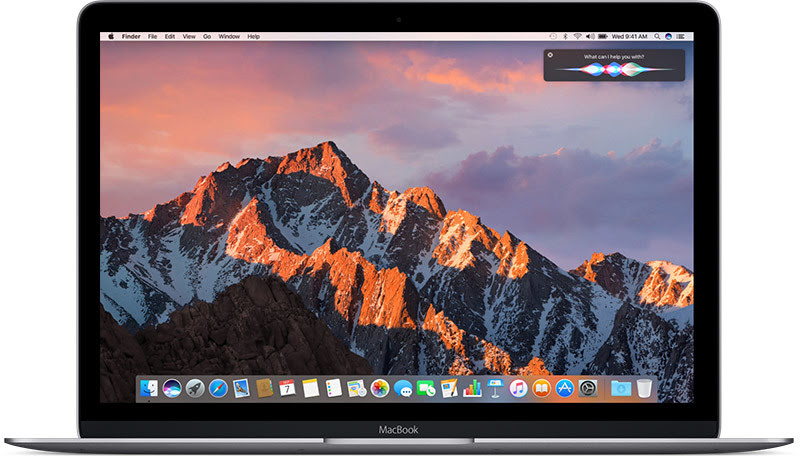Open Numbers bar chart icon in Dock
The height and width of the screenshot is (457, 800).
click(x=472, y=389)
